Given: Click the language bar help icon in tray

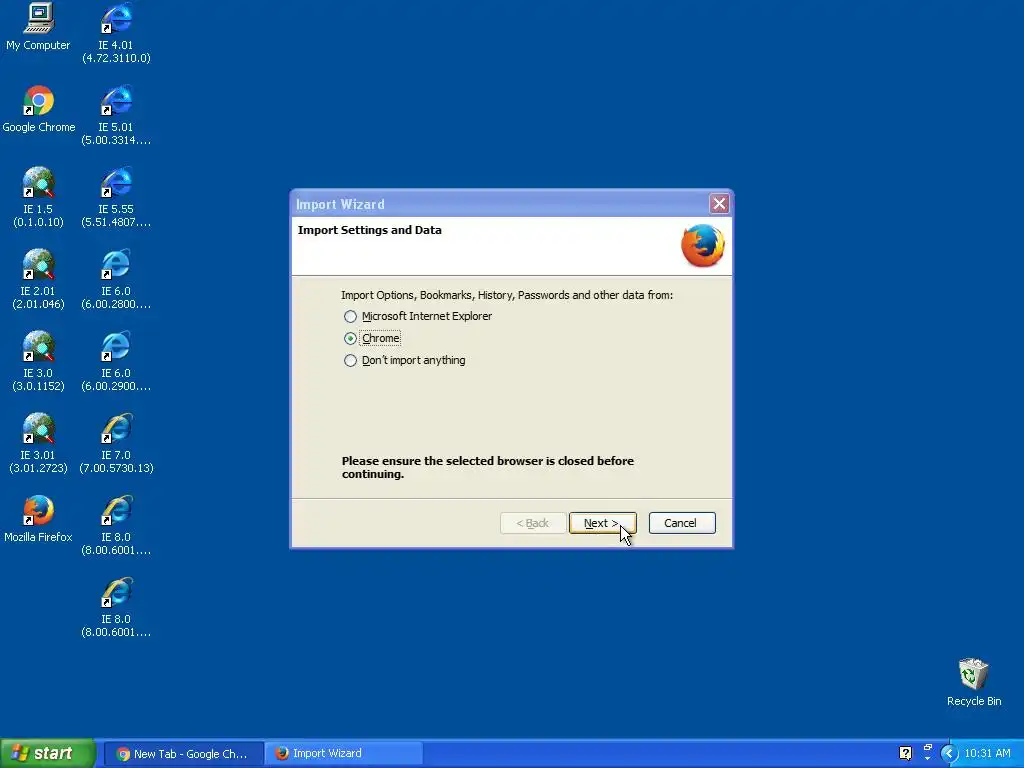Looking at the screenshot, I should pyautogui.click(x=905, y=753).
